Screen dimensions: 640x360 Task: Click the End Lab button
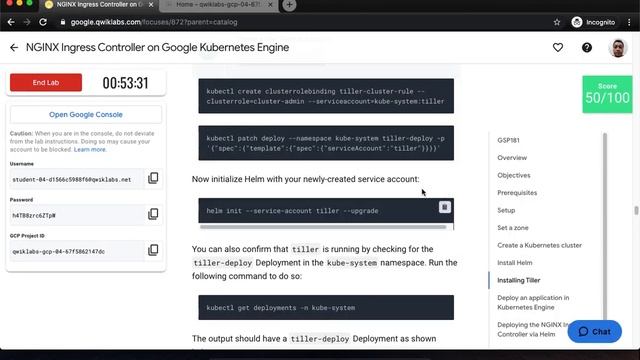click(x=46, y=82)
